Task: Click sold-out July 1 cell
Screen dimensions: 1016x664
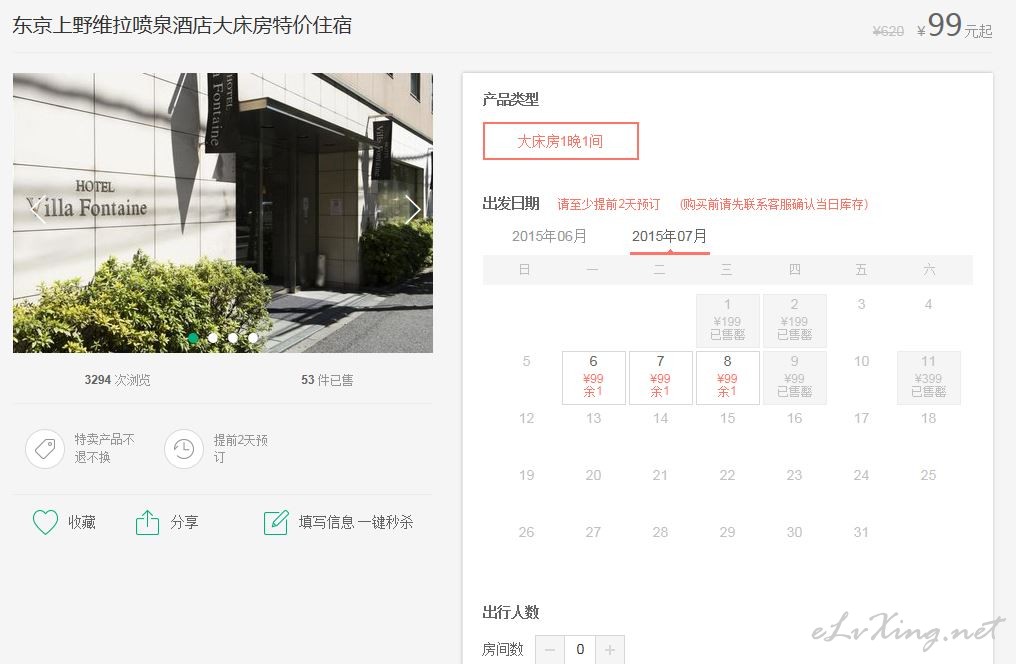Action: click(727, 321)
